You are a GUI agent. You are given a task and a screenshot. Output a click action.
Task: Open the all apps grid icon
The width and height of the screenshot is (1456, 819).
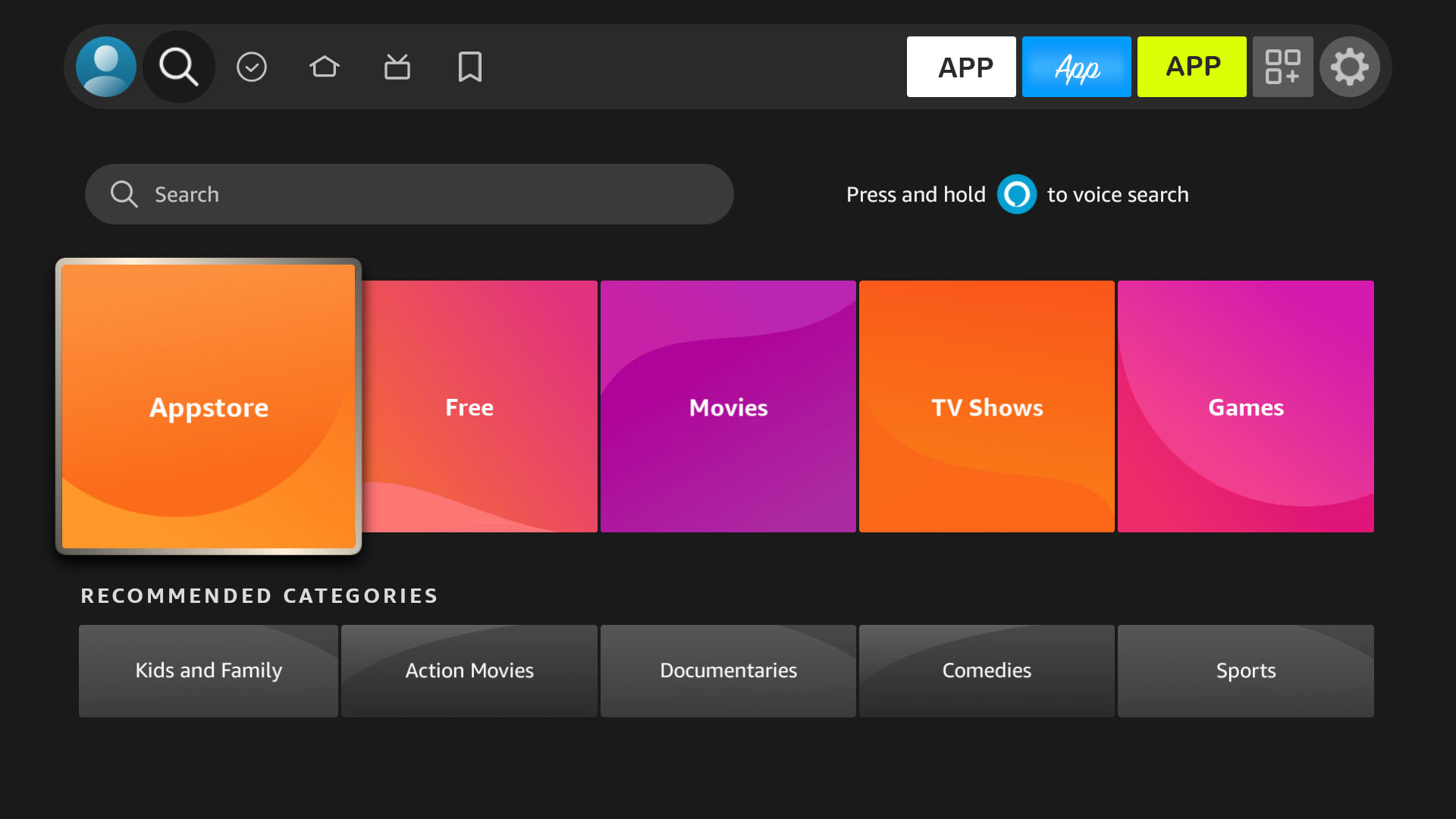click(x=1282, y=67)
